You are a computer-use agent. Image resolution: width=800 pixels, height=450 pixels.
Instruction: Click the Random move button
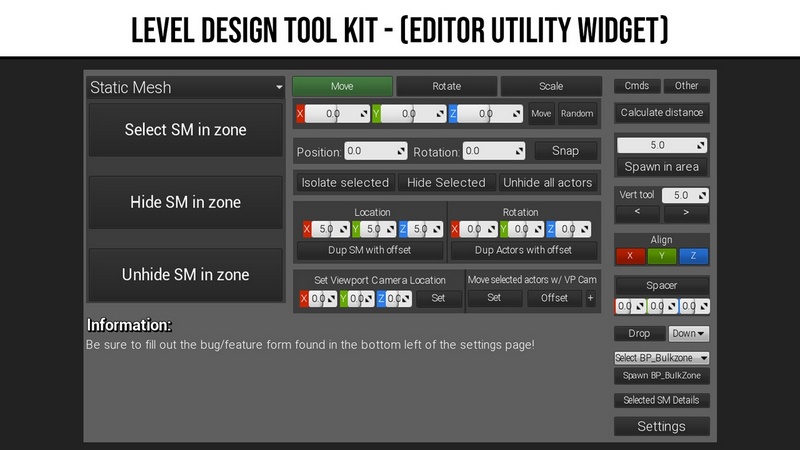pyautogui.click(x=577, y=114)
